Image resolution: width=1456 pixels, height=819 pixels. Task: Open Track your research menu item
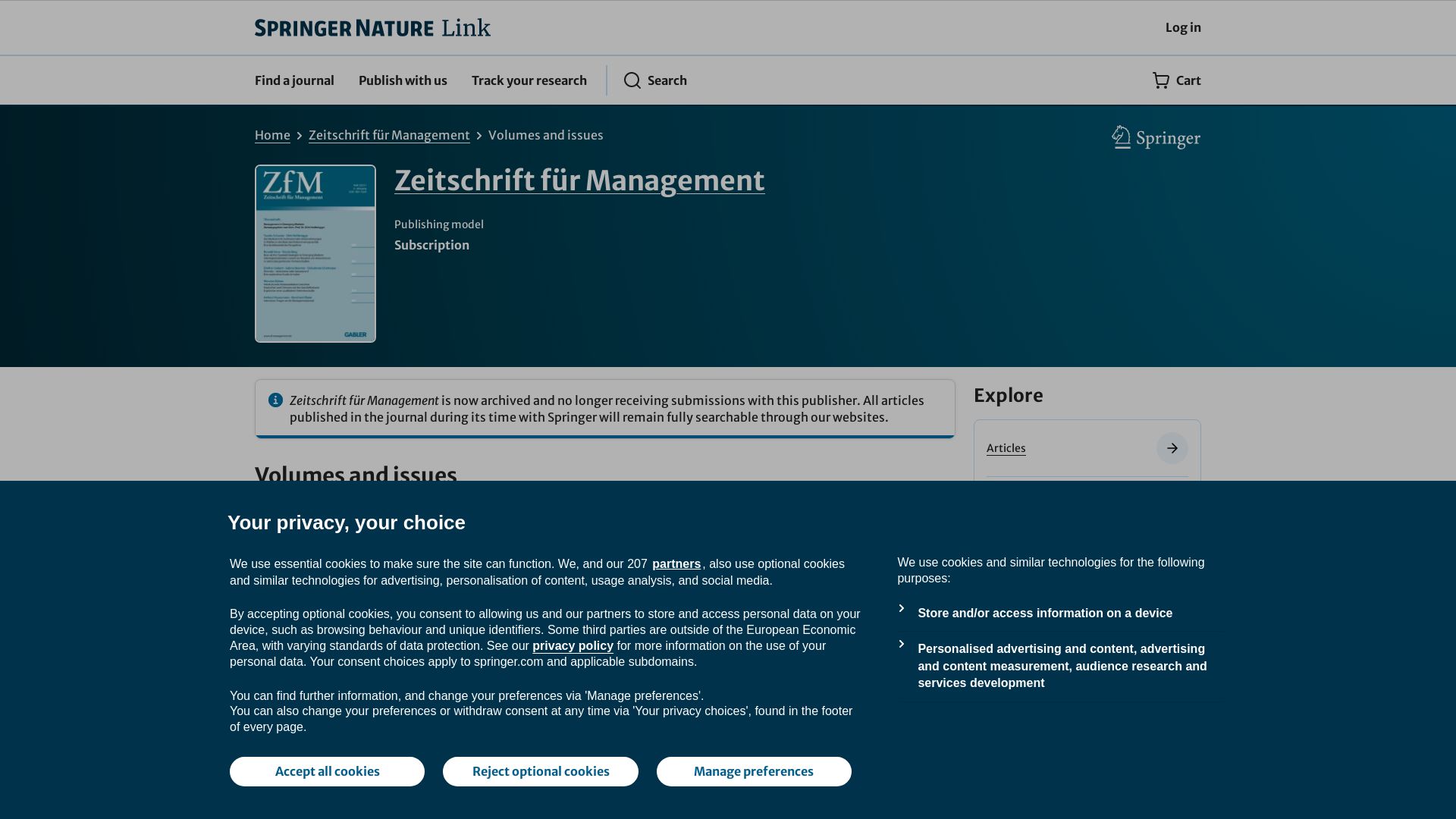pyautogui.click(x=529, y=80)
